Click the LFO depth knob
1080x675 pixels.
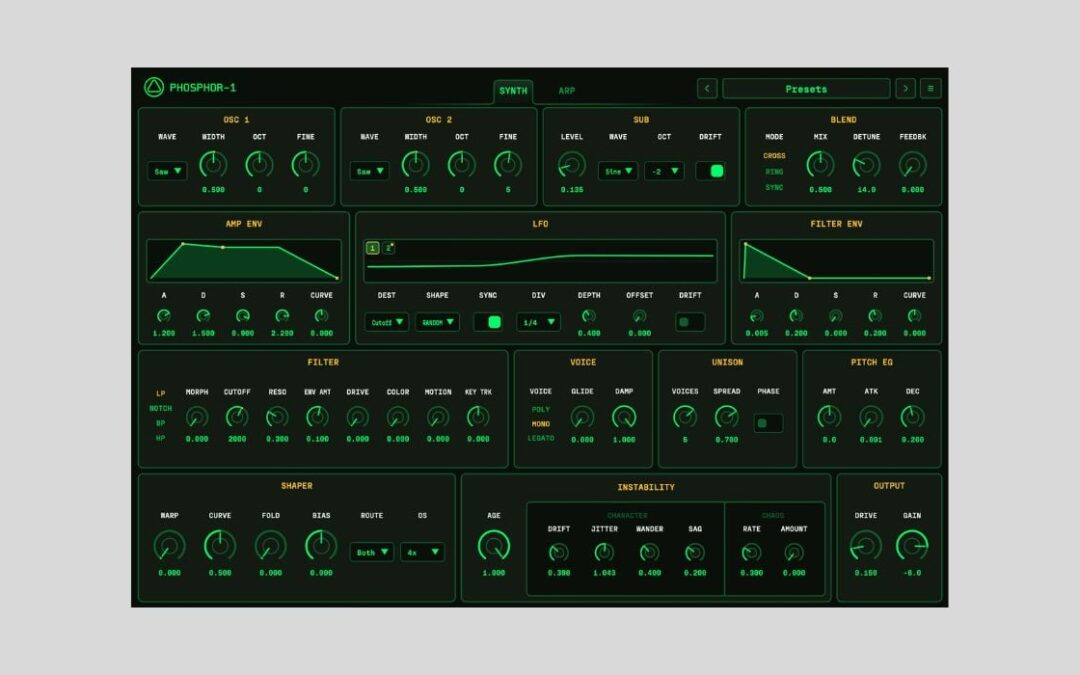[x=589, y=316]
